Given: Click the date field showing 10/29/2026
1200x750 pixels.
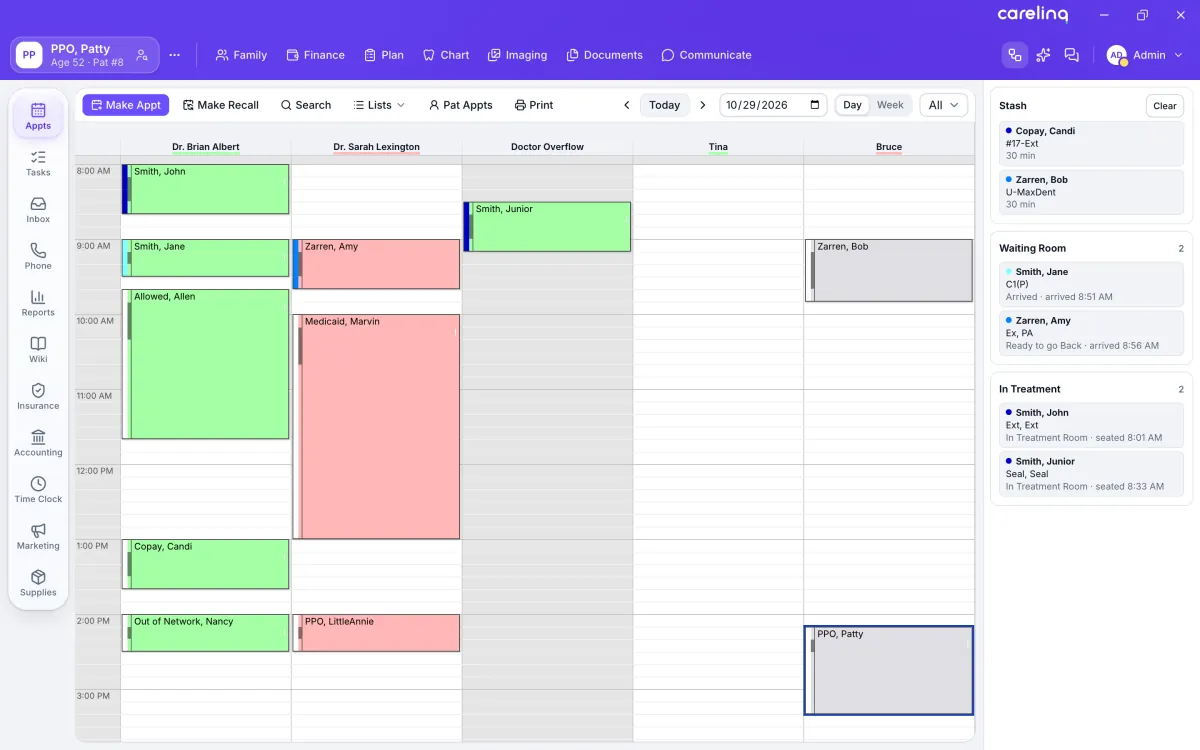Looking at the screenshot, I should [774, 105].
